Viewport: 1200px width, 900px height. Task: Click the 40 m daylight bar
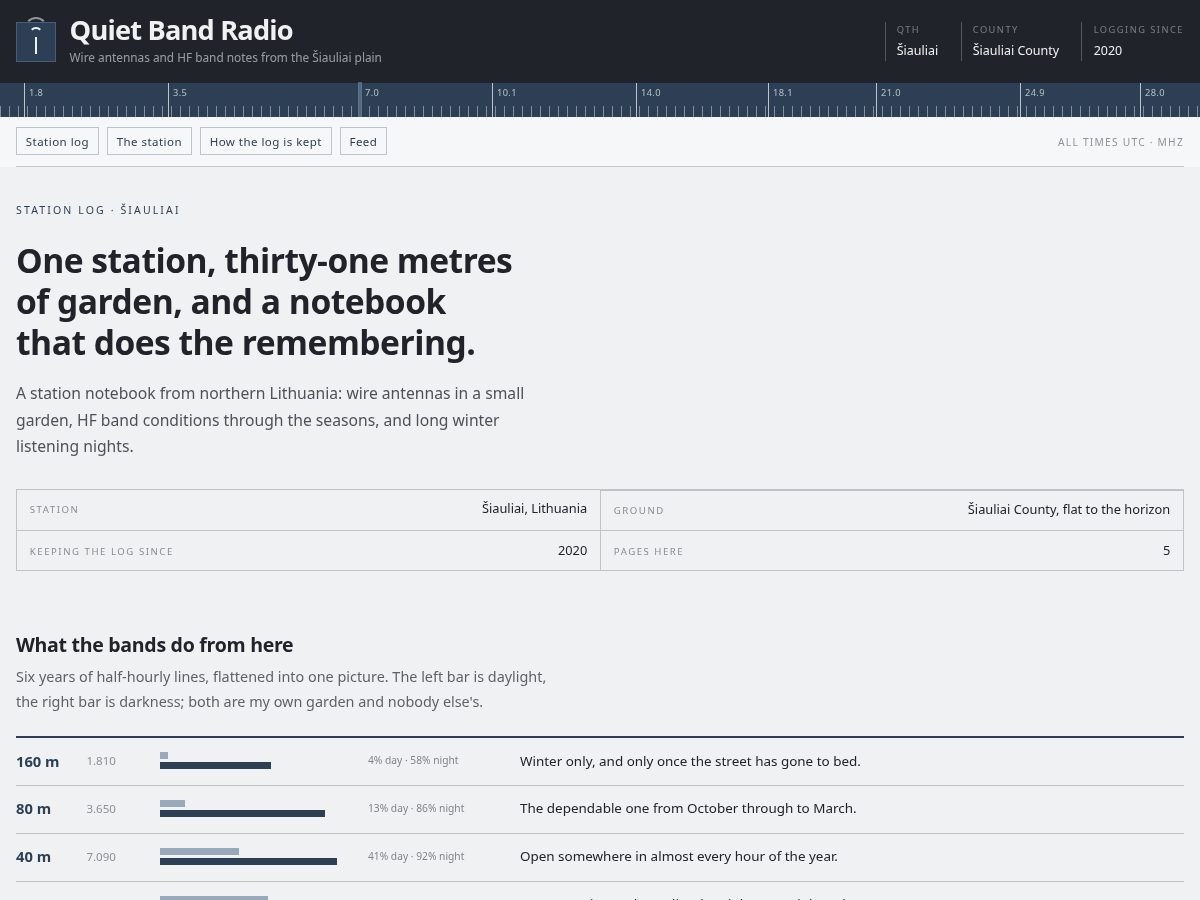[x=199, y=851]
